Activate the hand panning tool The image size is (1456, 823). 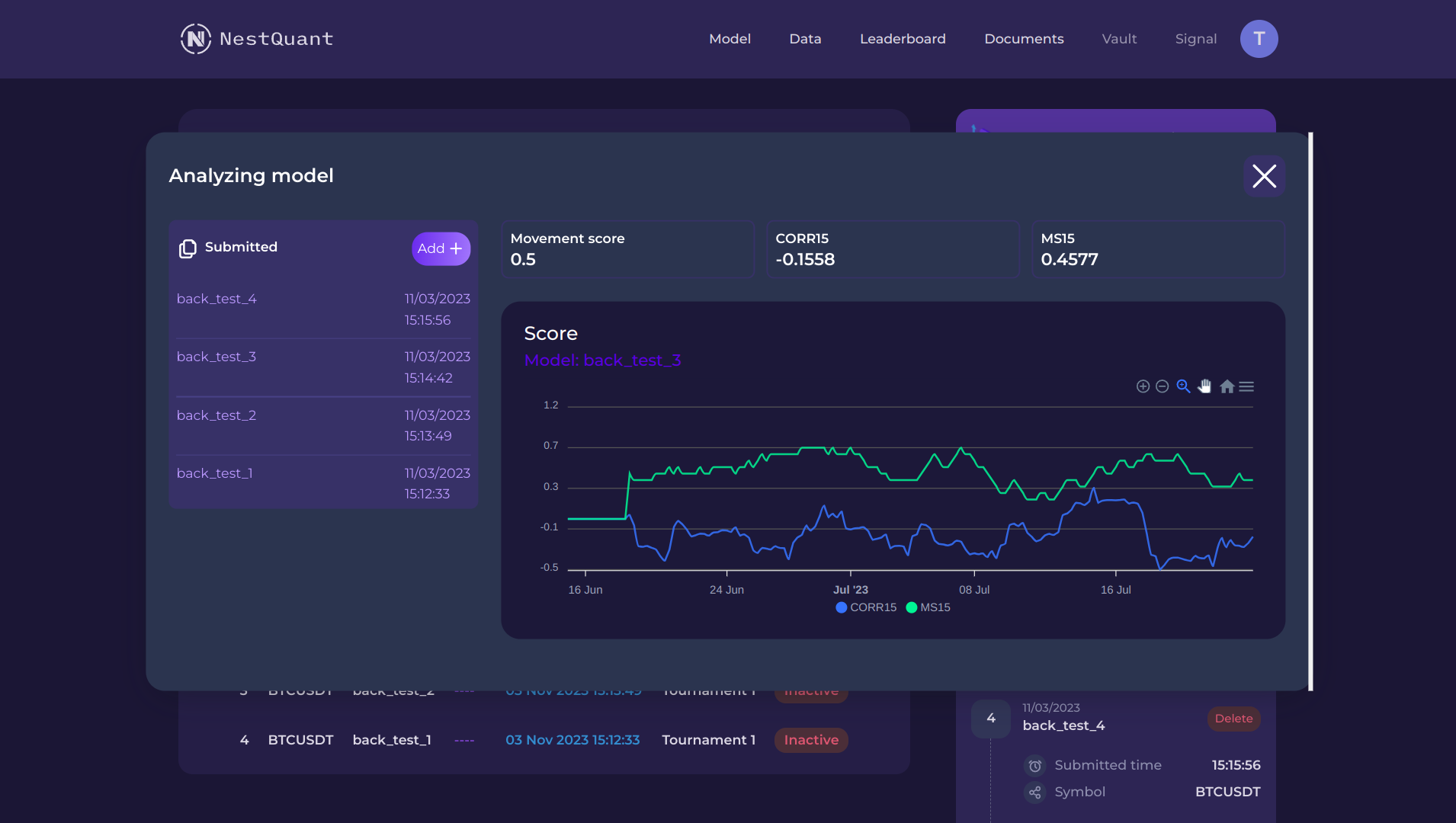1204,386
